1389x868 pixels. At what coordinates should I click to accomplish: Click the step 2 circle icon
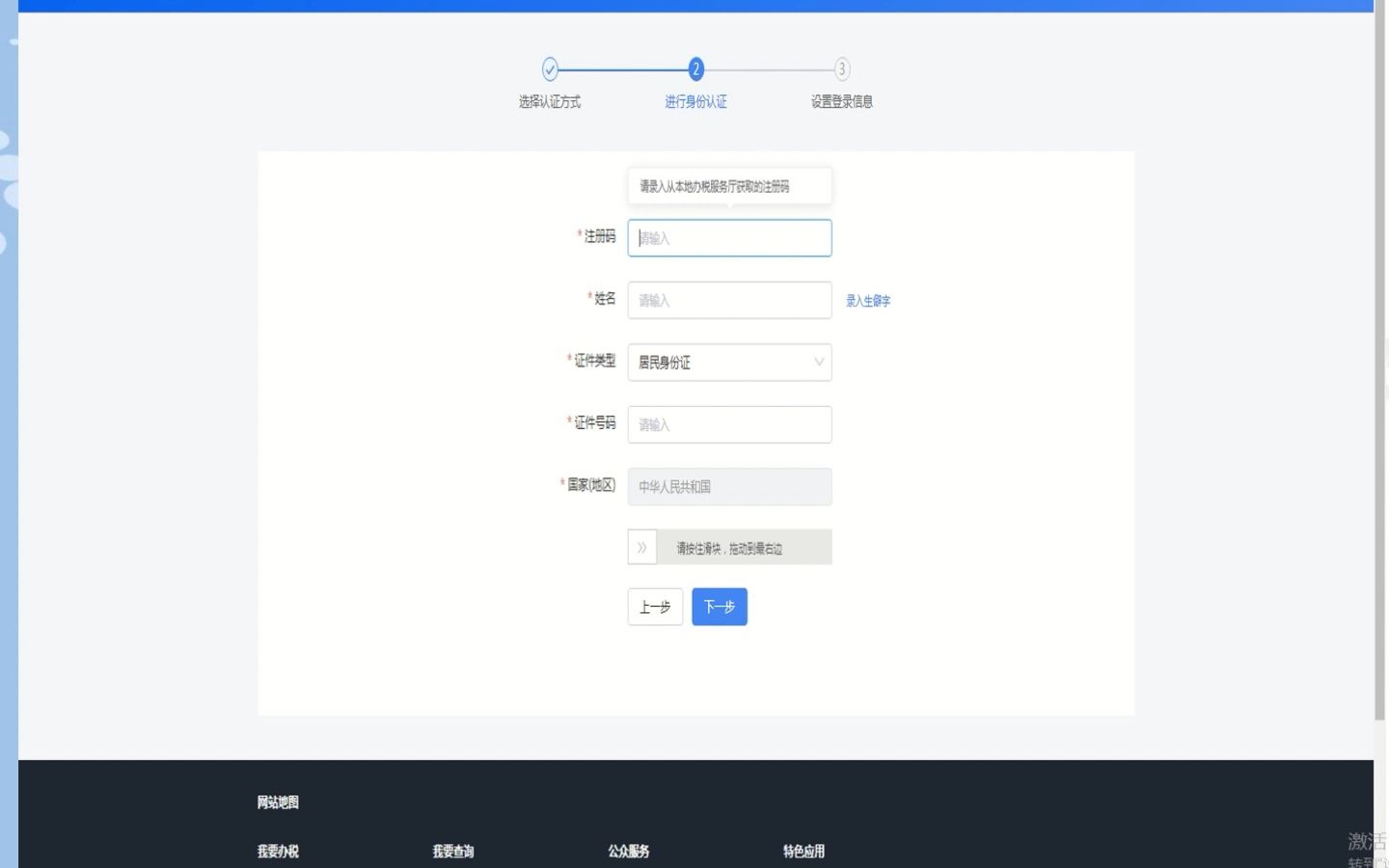click(x=695, y=69)
